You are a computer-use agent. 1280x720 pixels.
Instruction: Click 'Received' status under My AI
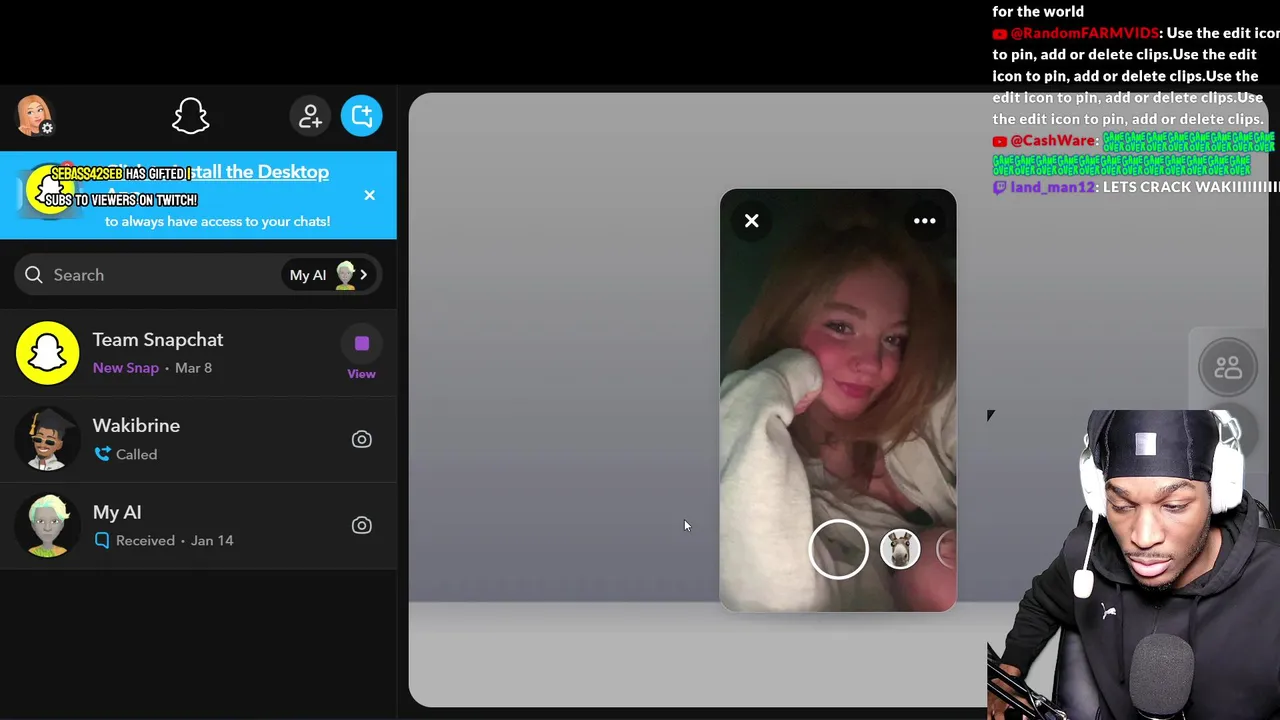(x=145, y=540)
